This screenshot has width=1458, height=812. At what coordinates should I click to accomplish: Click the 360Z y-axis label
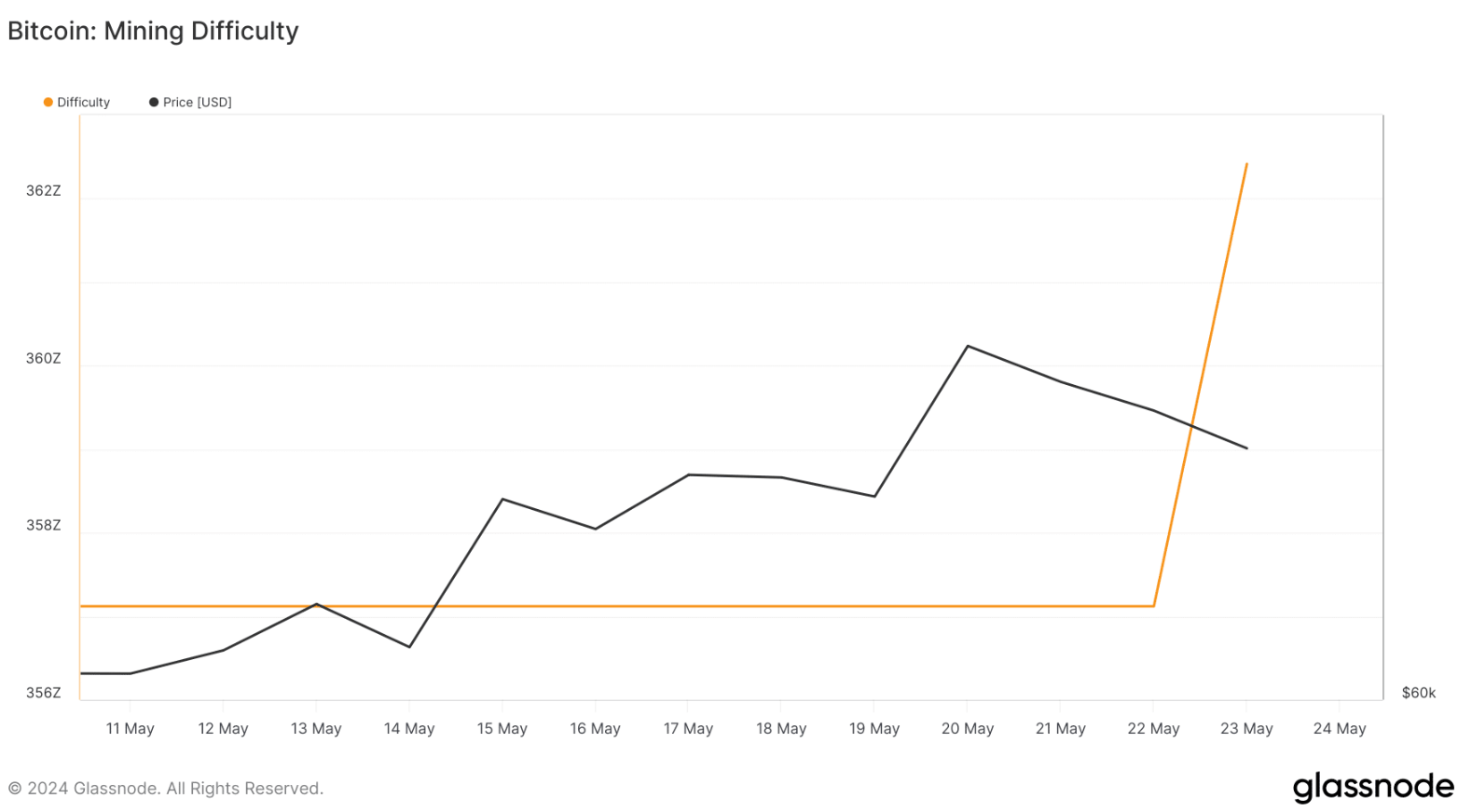click(43, 359)
